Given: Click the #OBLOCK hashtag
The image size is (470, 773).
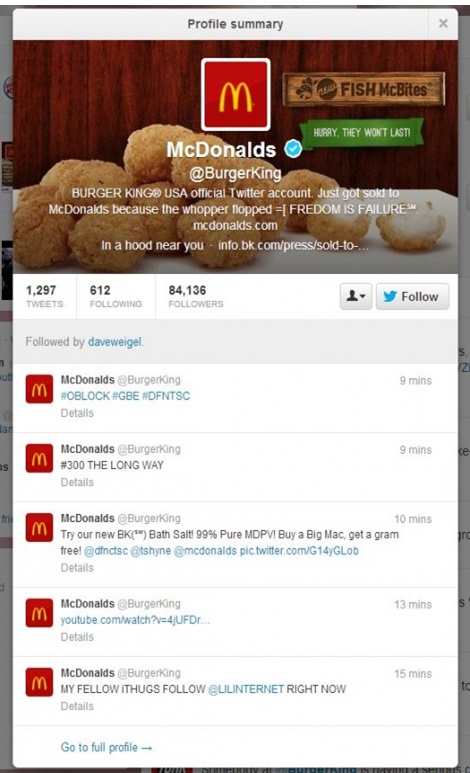Looking at the screenshot, I should pyautogui.click(x=85, y=396).
